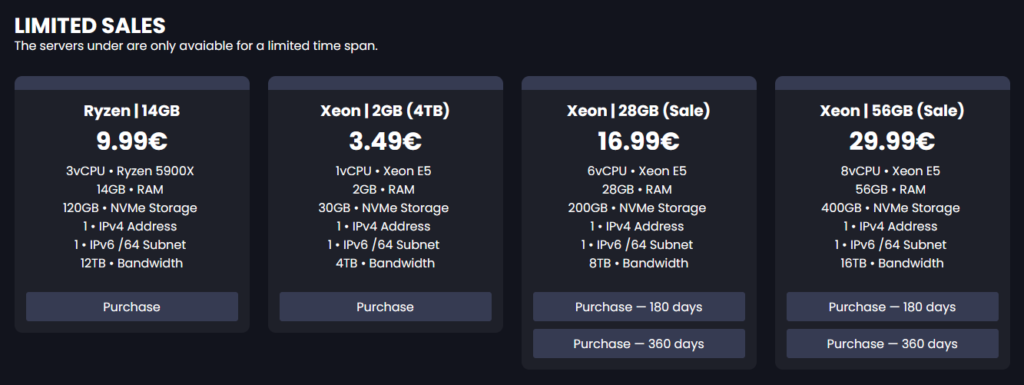
Task: Click the limited time span subtitle text
Action: click(196, 47)
